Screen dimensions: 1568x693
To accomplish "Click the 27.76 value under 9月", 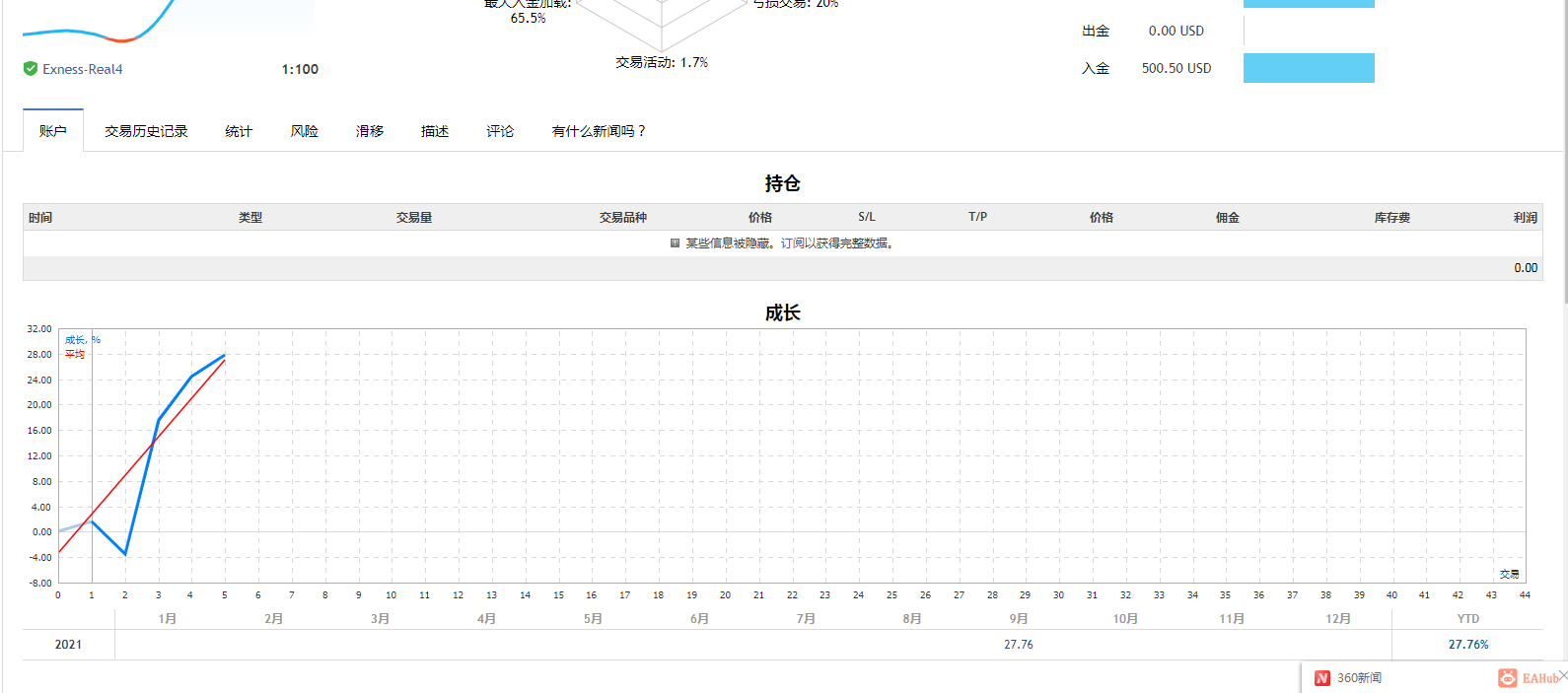I will (x=1019, y=645).
